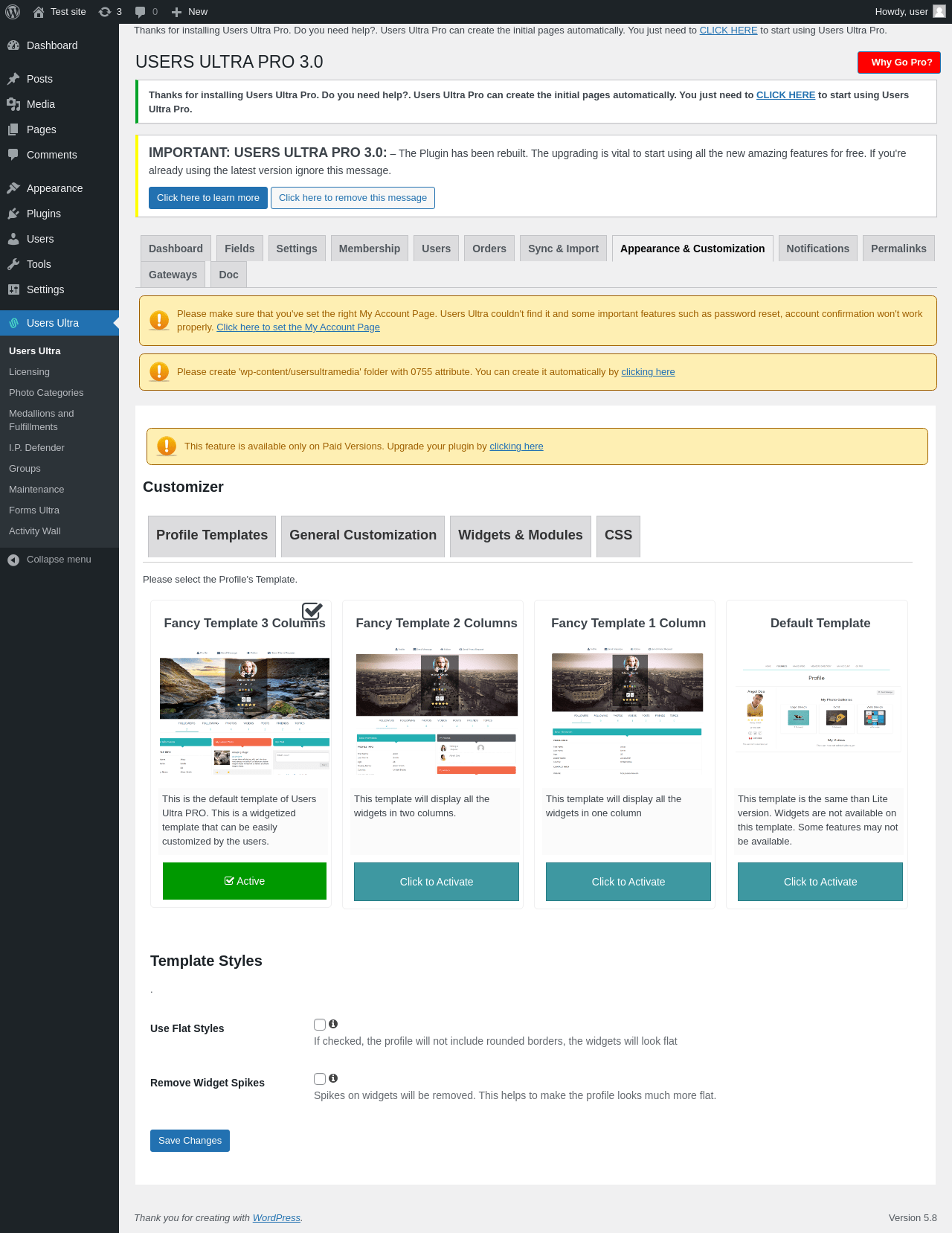The image size is (952, 1233).
Task: Open the comments bubble icon in admin bar
Action: click(140, 12)
